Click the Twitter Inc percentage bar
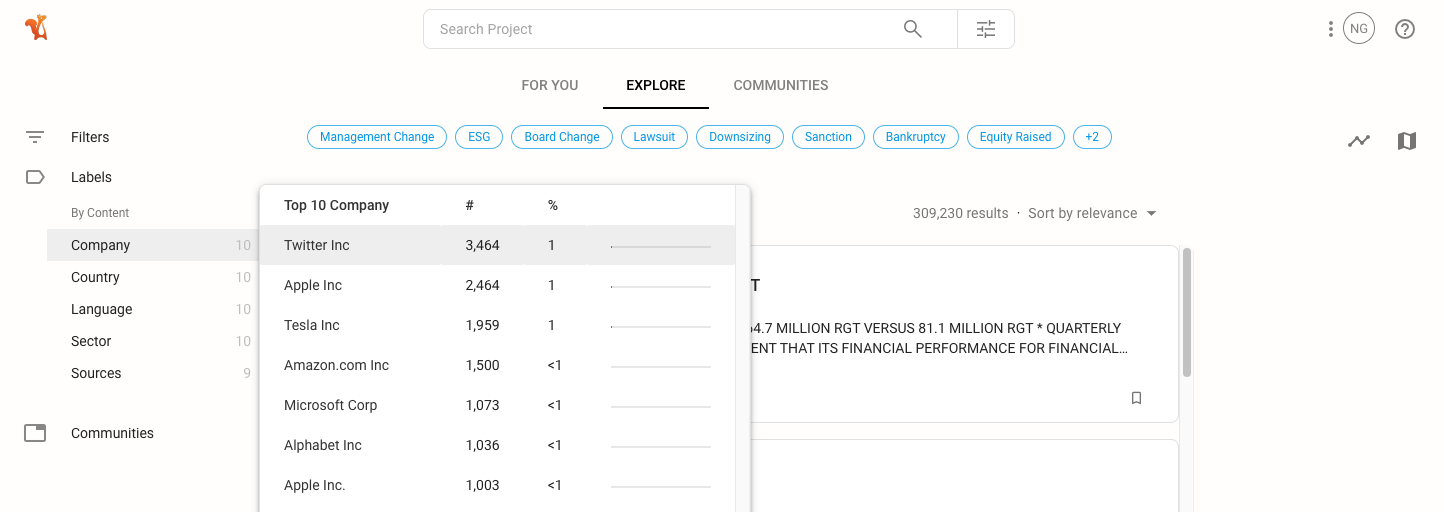Screen dimensions: 1444x512 (661, 246)
